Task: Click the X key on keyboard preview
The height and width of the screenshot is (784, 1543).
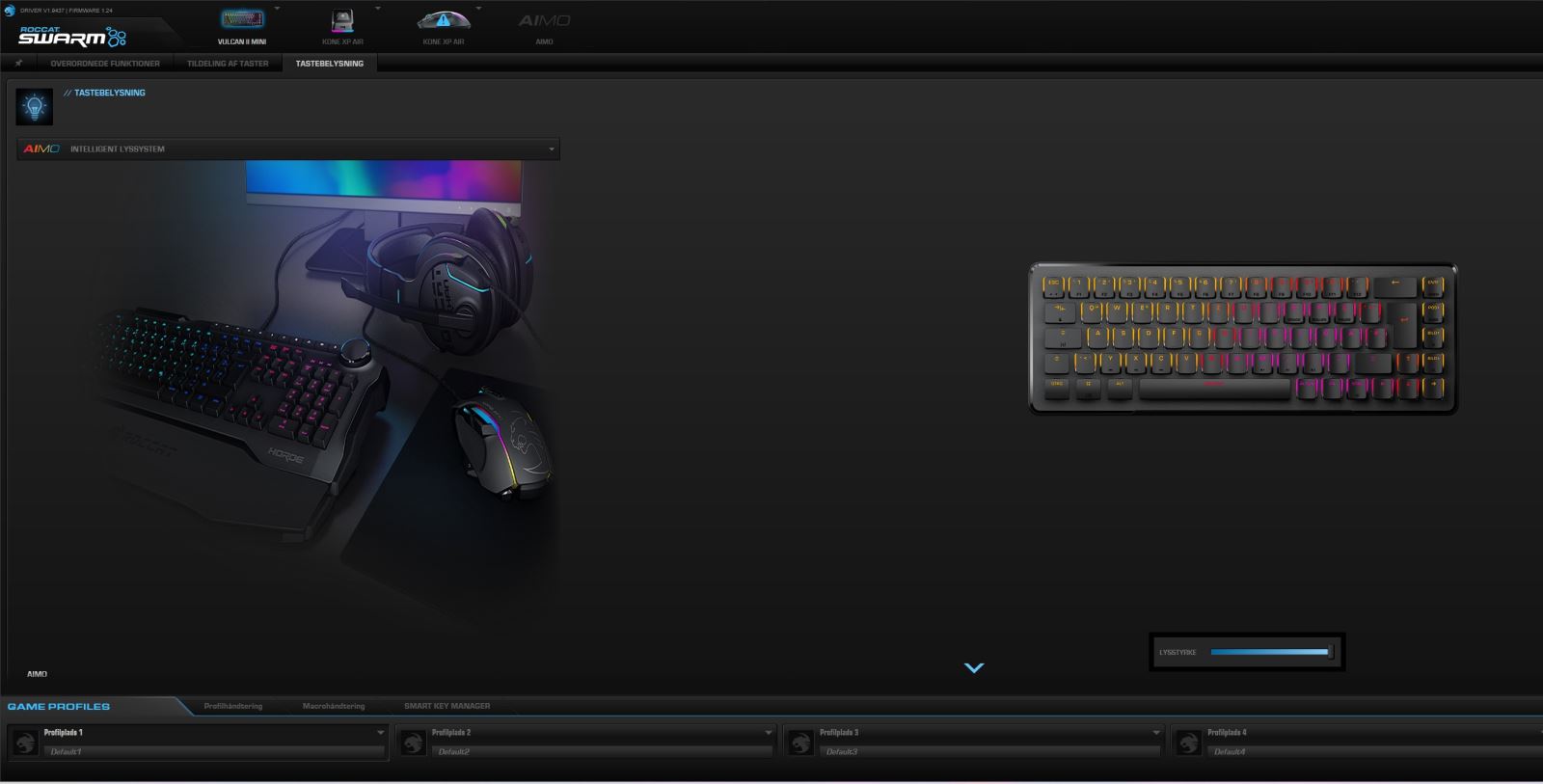Action: 1136,364
